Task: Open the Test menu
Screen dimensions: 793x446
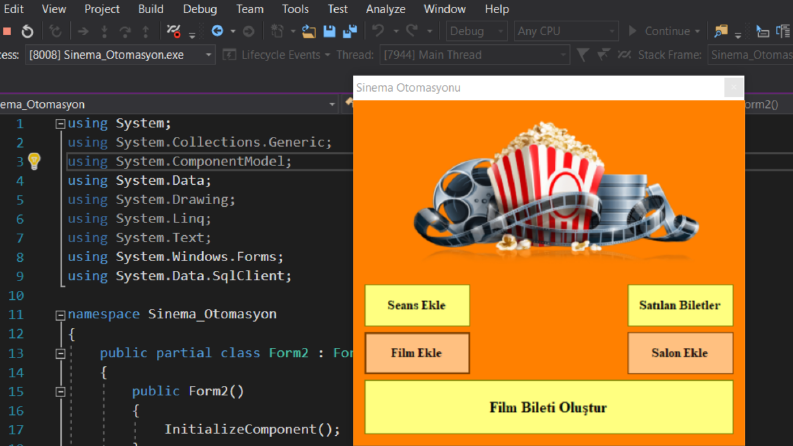Action: click(x=337, y=9)
